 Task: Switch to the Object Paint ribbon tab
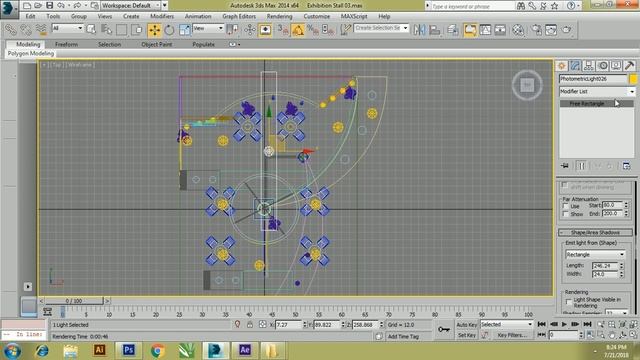(x=157, y=44)
